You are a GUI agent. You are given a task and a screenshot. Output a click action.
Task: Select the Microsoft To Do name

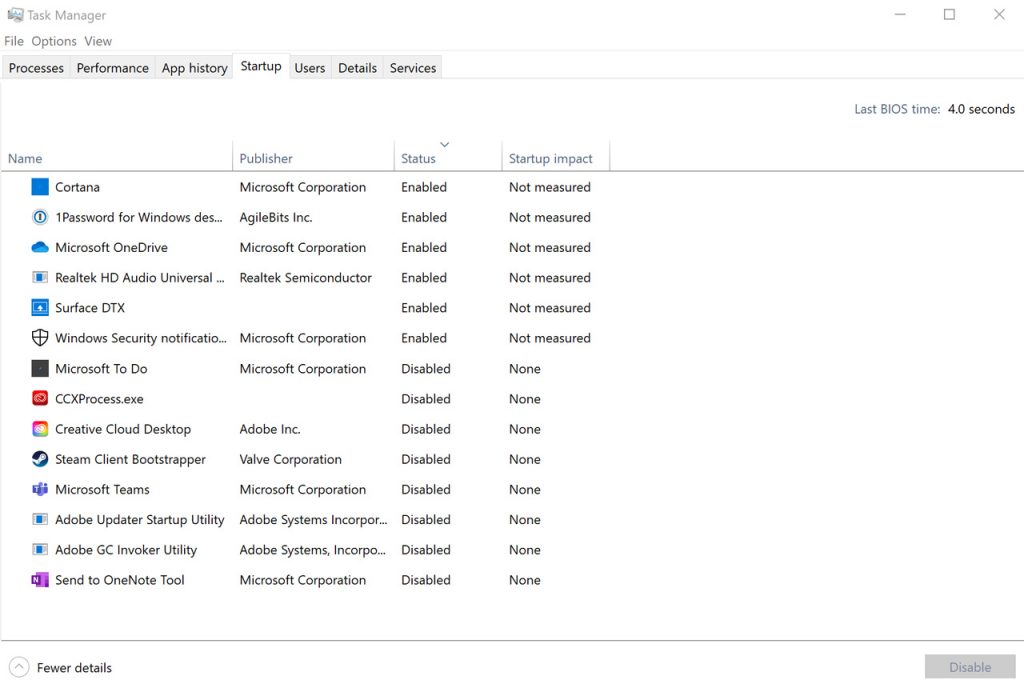pos(101,369)
